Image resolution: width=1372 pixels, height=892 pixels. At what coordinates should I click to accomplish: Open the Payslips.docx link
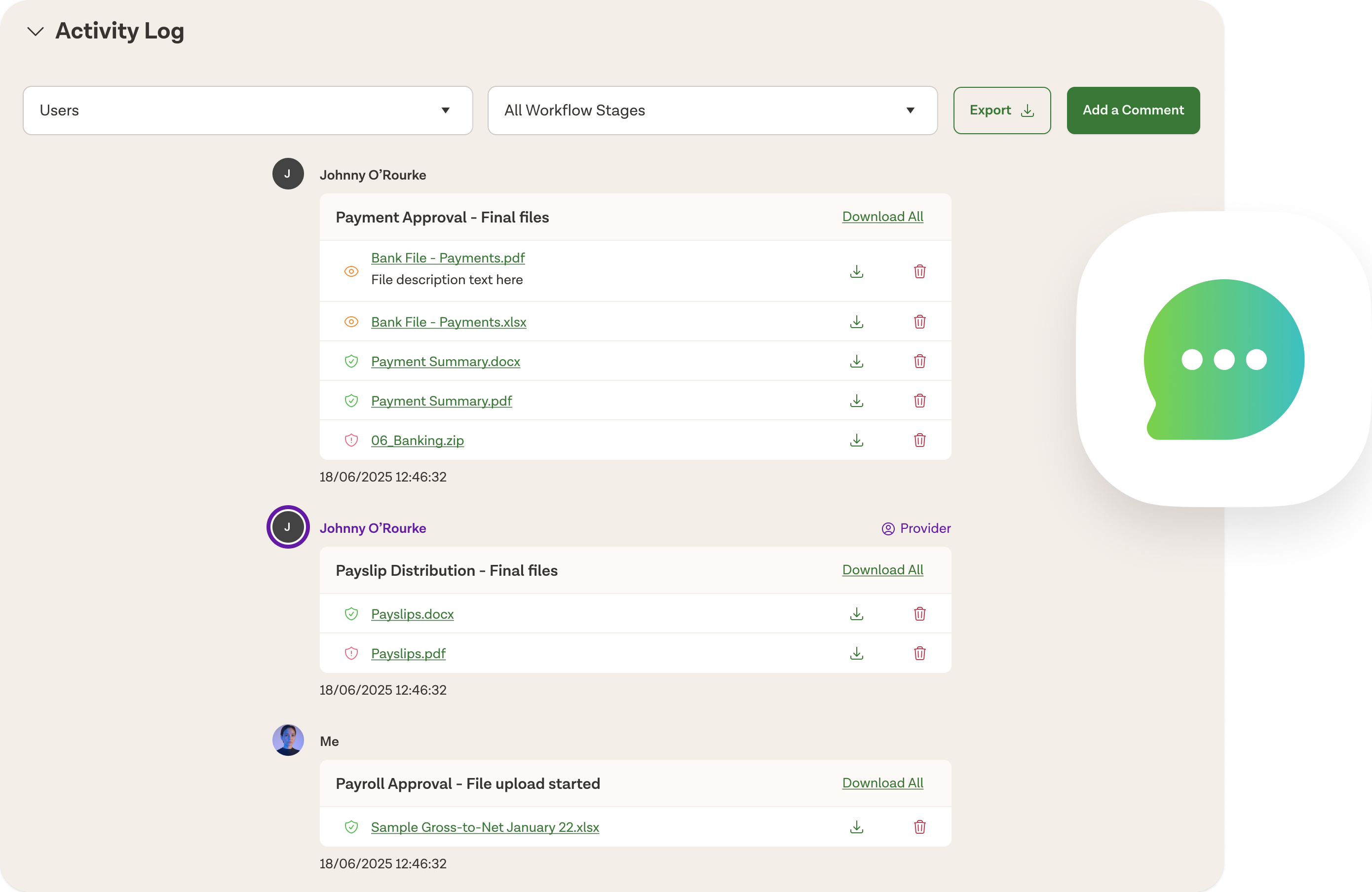coord(412,614)
